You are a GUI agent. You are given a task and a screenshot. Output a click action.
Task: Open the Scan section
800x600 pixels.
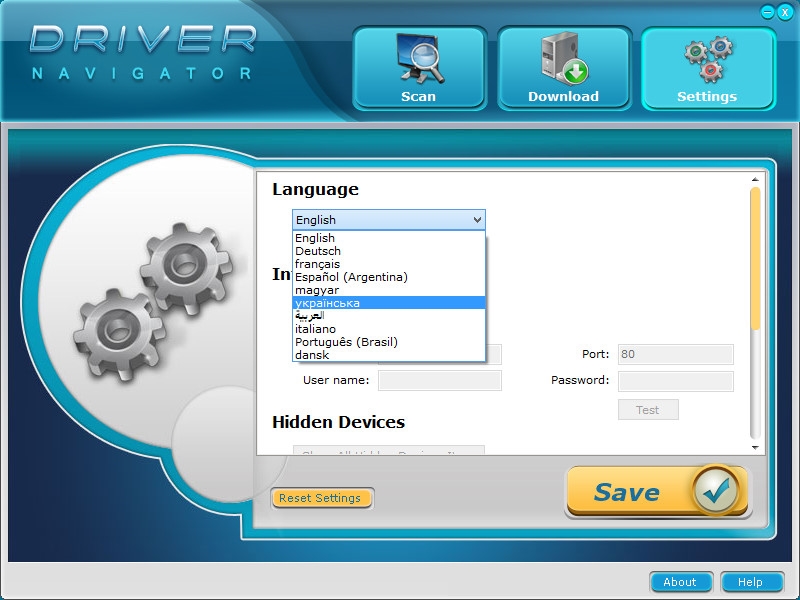click(x=419, y=68)
